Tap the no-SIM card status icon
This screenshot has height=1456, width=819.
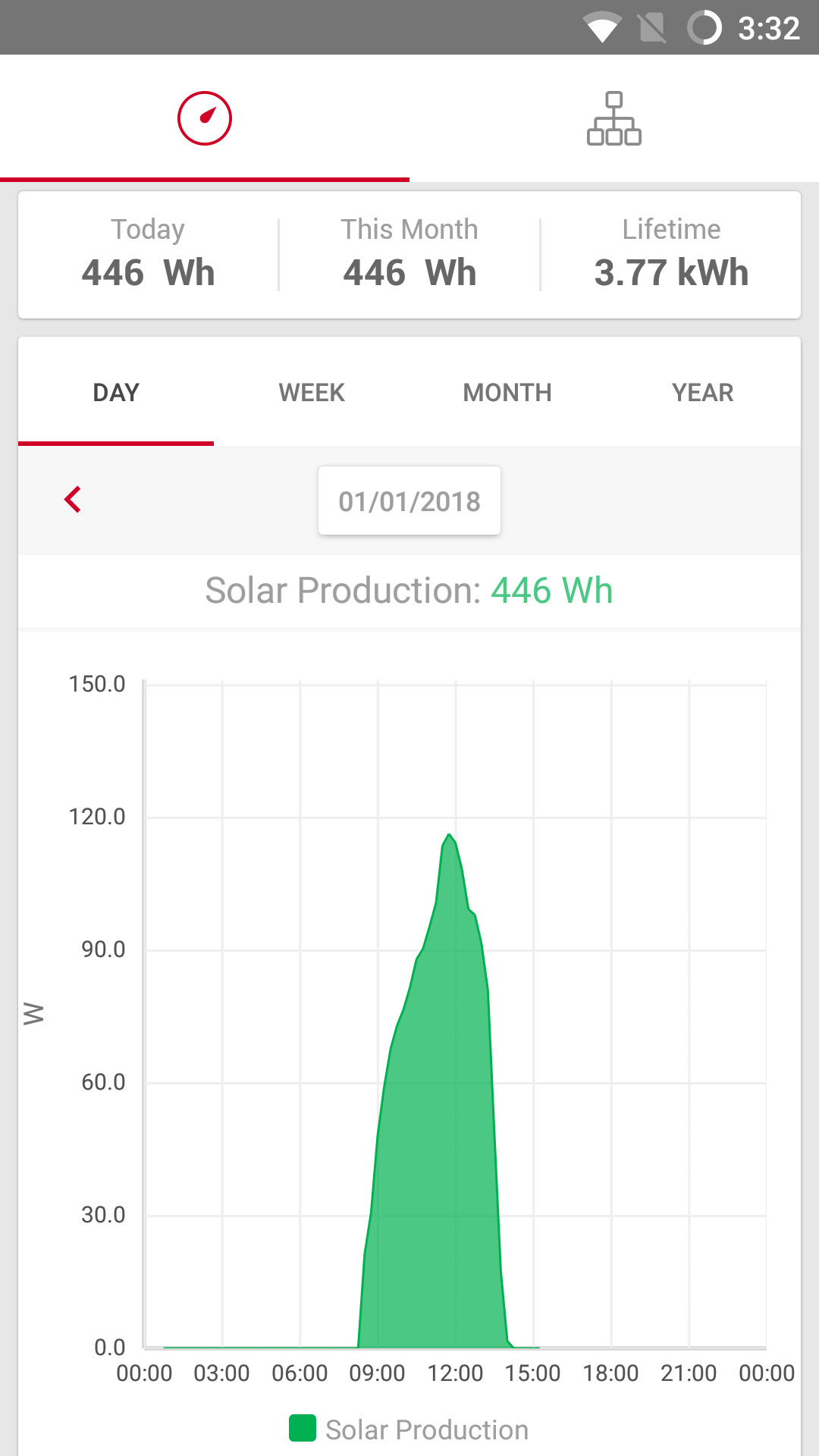coord(652,28)
